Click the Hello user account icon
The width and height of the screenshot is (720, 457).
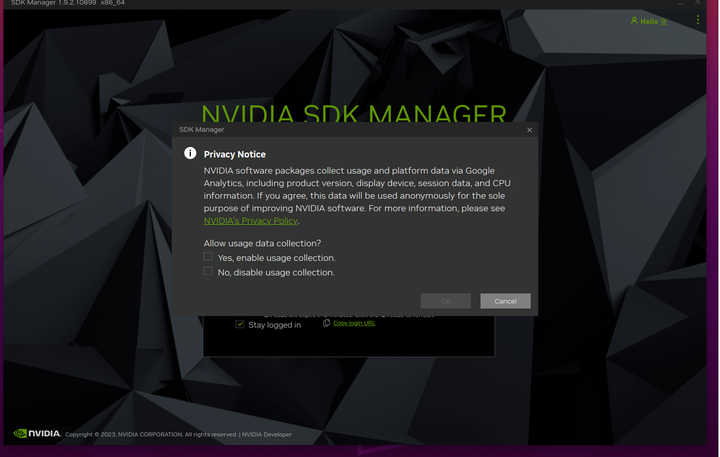[634, 21]
